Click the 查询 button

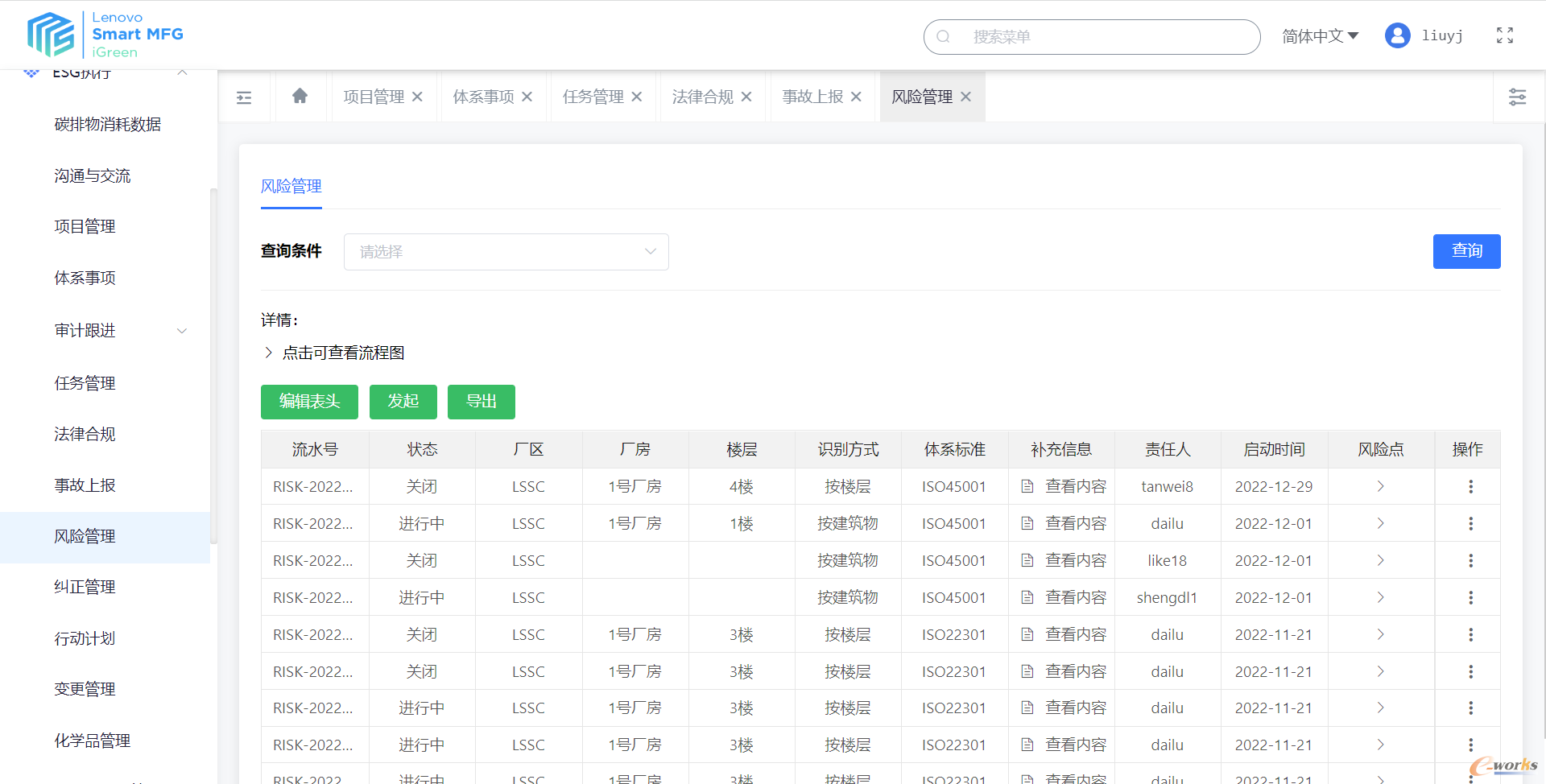click(x=1466, y=251)
